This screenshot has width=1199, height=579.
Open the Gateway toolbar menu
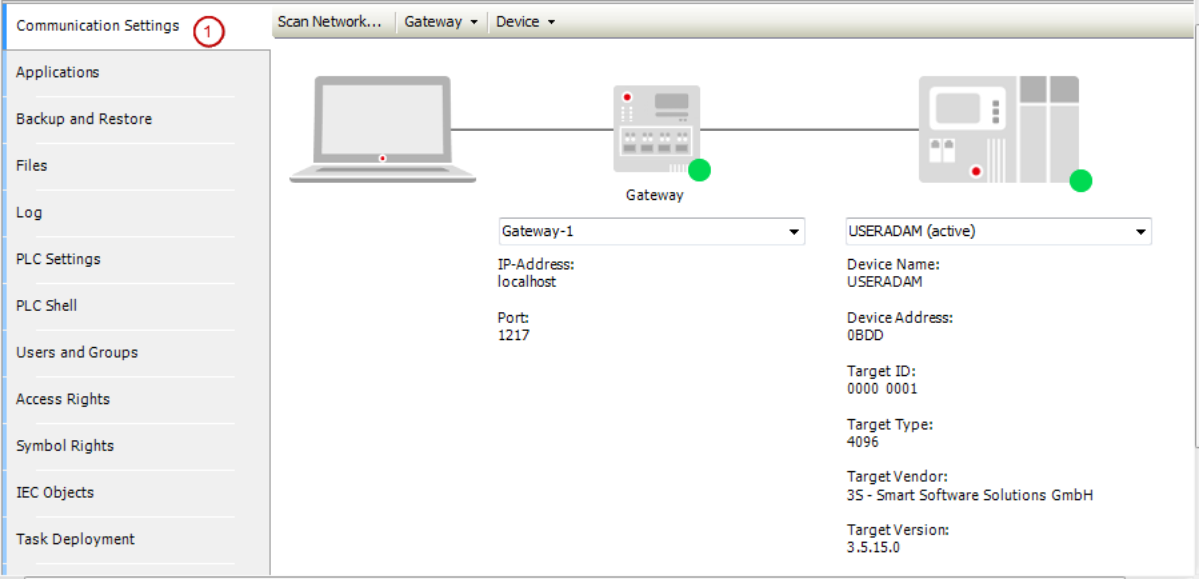[x=440, y=21]
